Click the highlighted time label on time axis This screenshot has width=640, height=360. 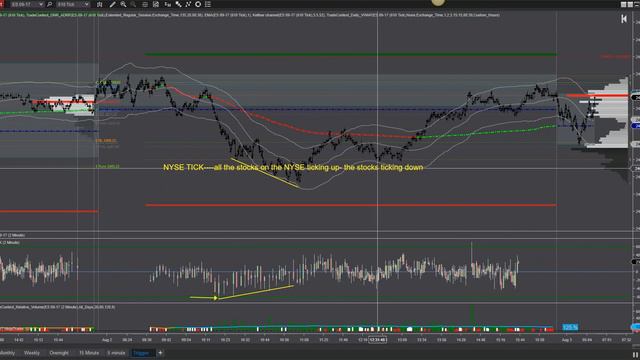pos(378,340)
